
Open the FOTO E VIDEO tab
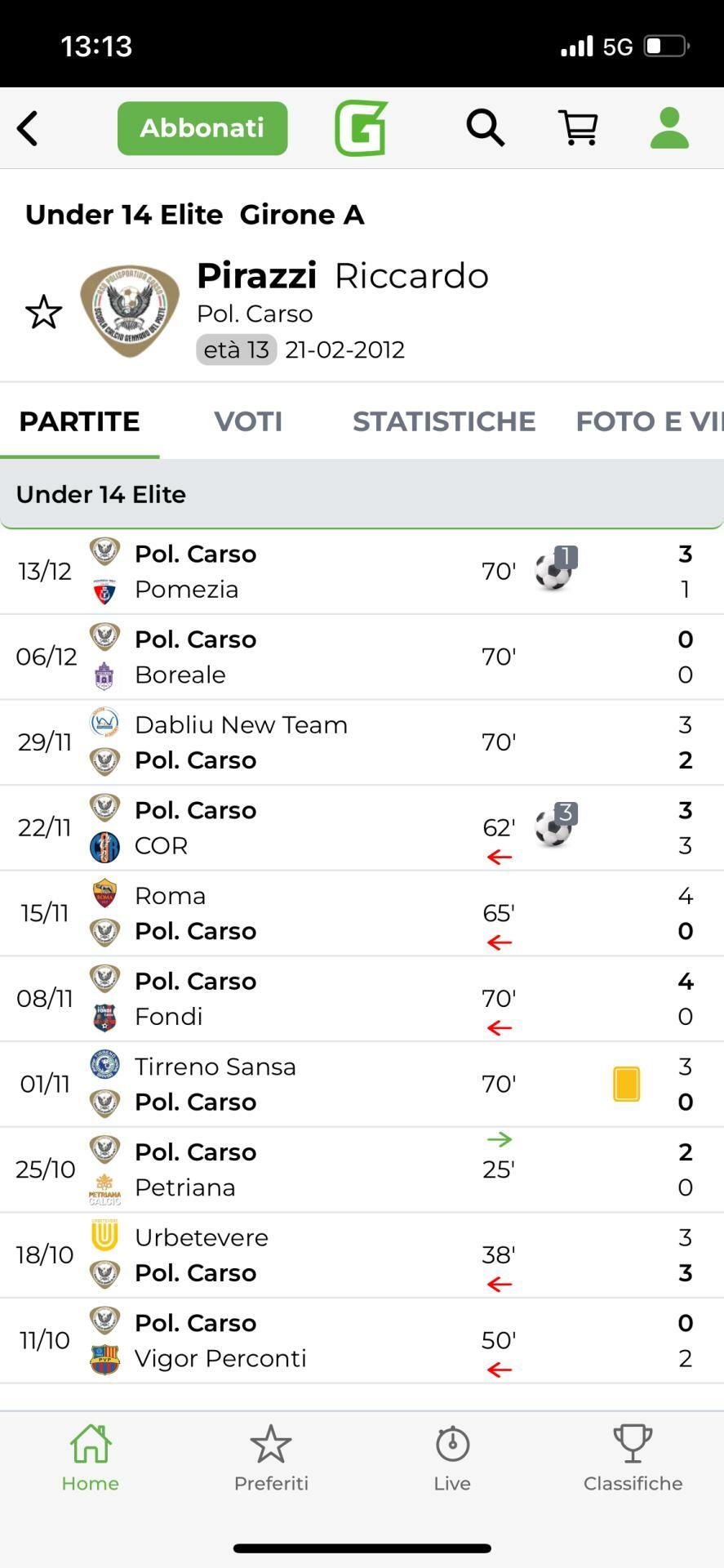coord(648,421)
